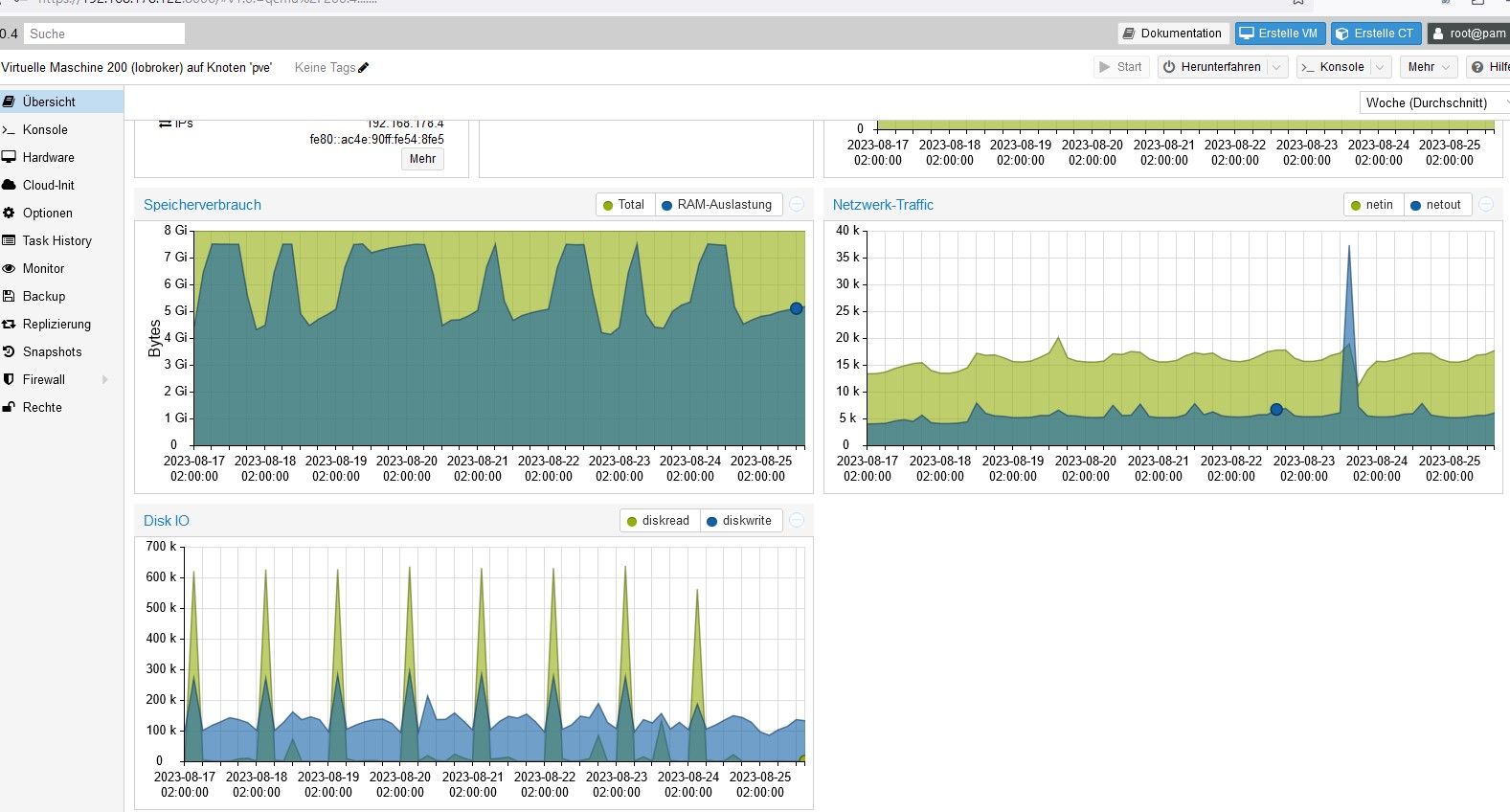
Task: Open Cloud-Init via its cloud icon
Action: pyautogui.click(x=10, y=186)
